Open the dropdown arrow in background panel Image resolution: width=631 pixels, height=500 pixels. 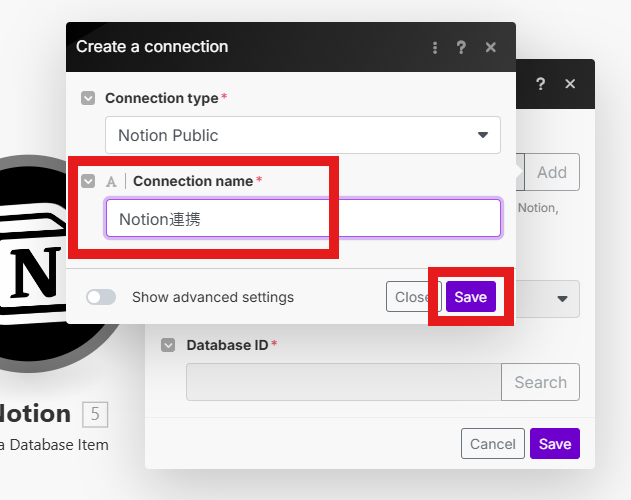(562, 299)
